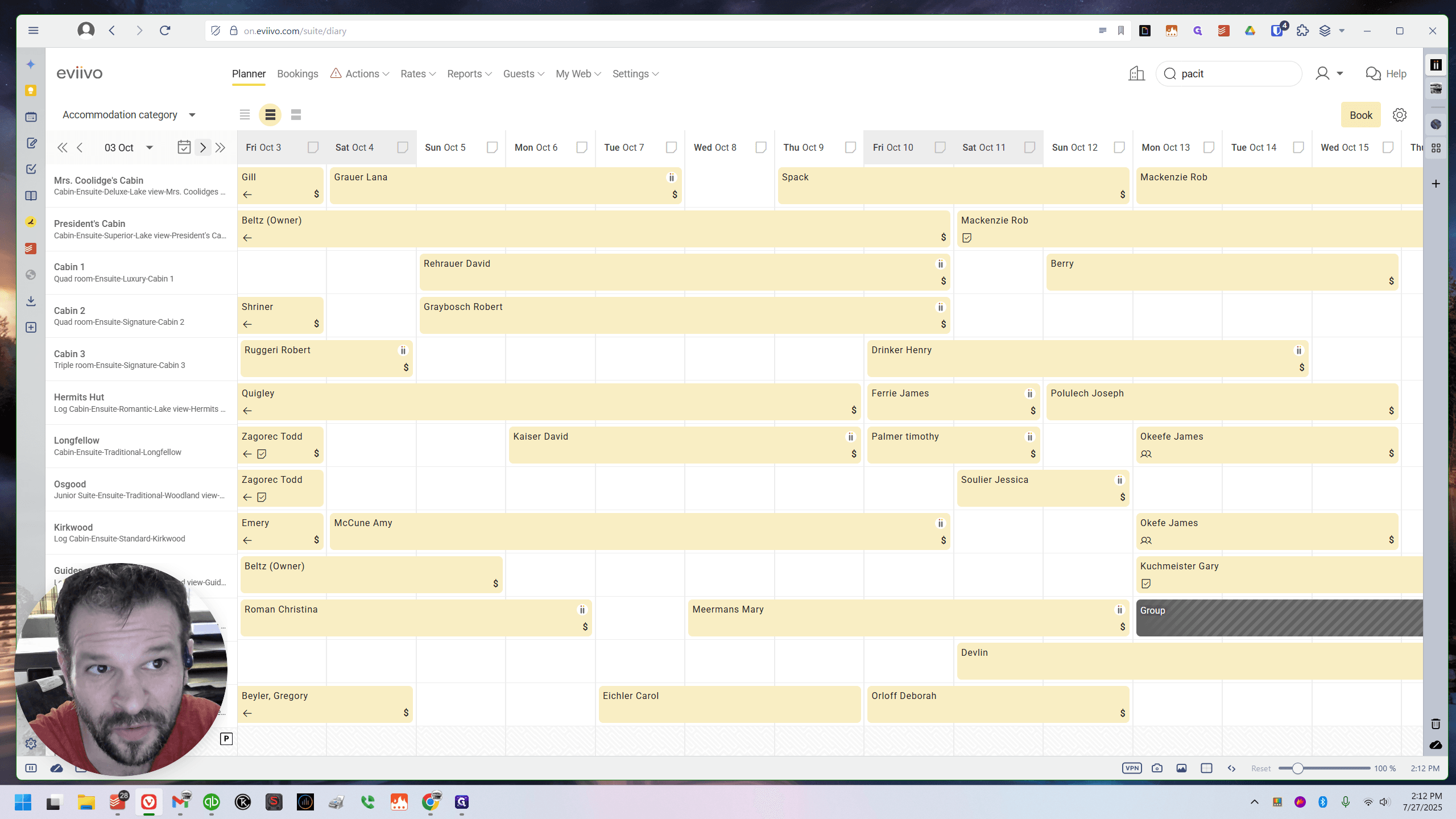
Task: Jump back several weeks with double left arrows
Action: pyautogui.click(x=62, y=148)
